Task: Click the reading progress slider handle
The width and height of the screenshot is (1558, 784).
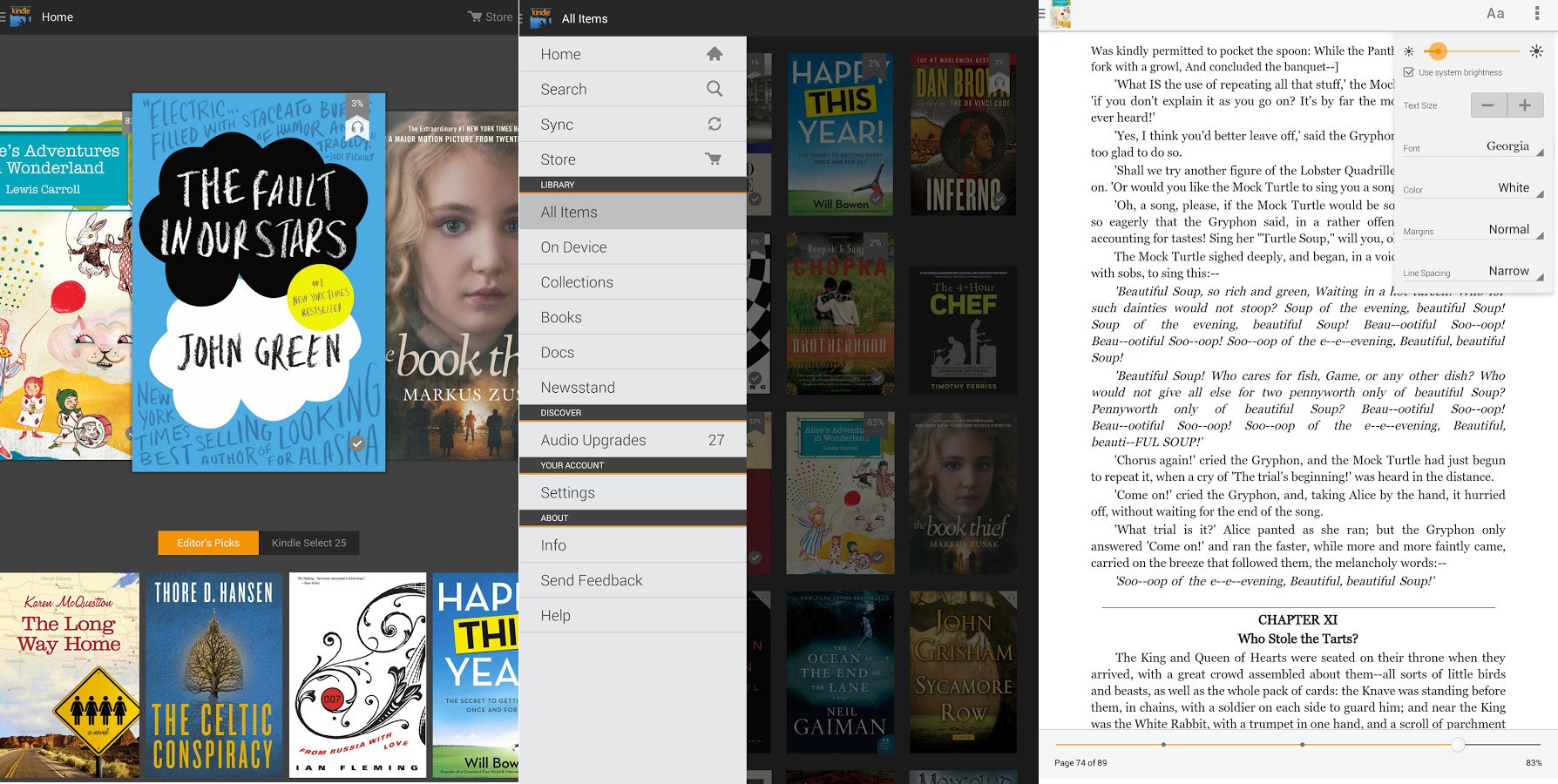Action: click(x=1458, y=745)
